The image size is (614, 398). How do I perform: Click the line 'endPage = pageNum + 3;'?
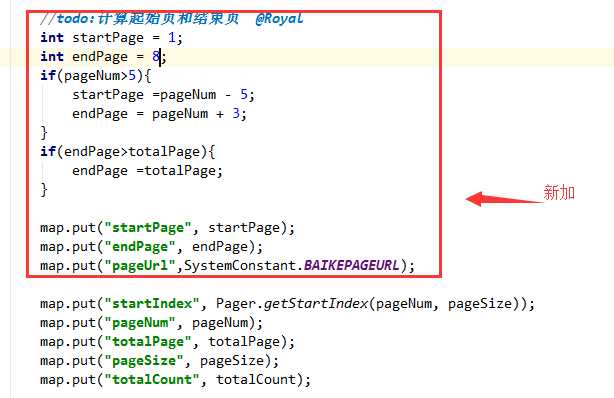[159, 114]
